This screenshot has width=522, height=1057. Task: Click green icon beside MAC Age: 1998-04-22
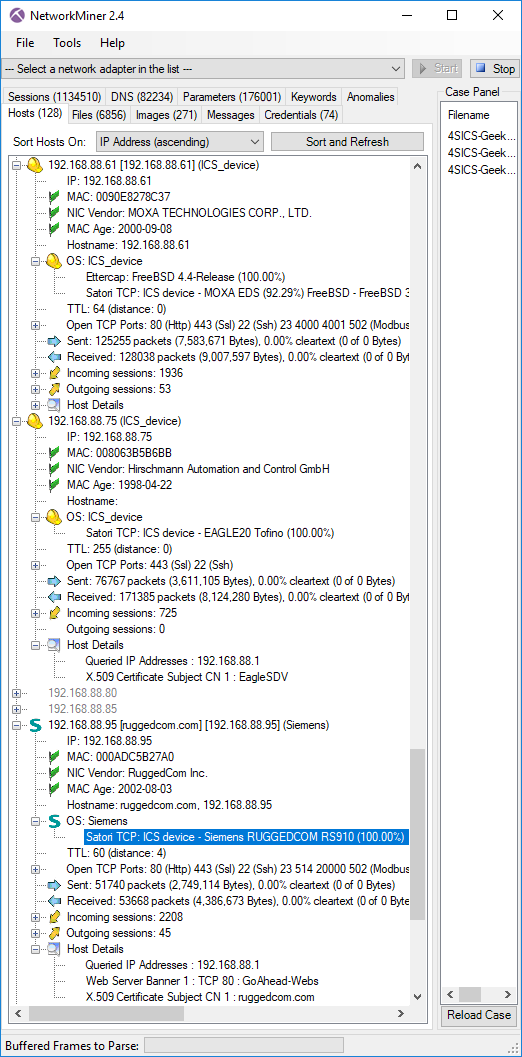point(55,485)
